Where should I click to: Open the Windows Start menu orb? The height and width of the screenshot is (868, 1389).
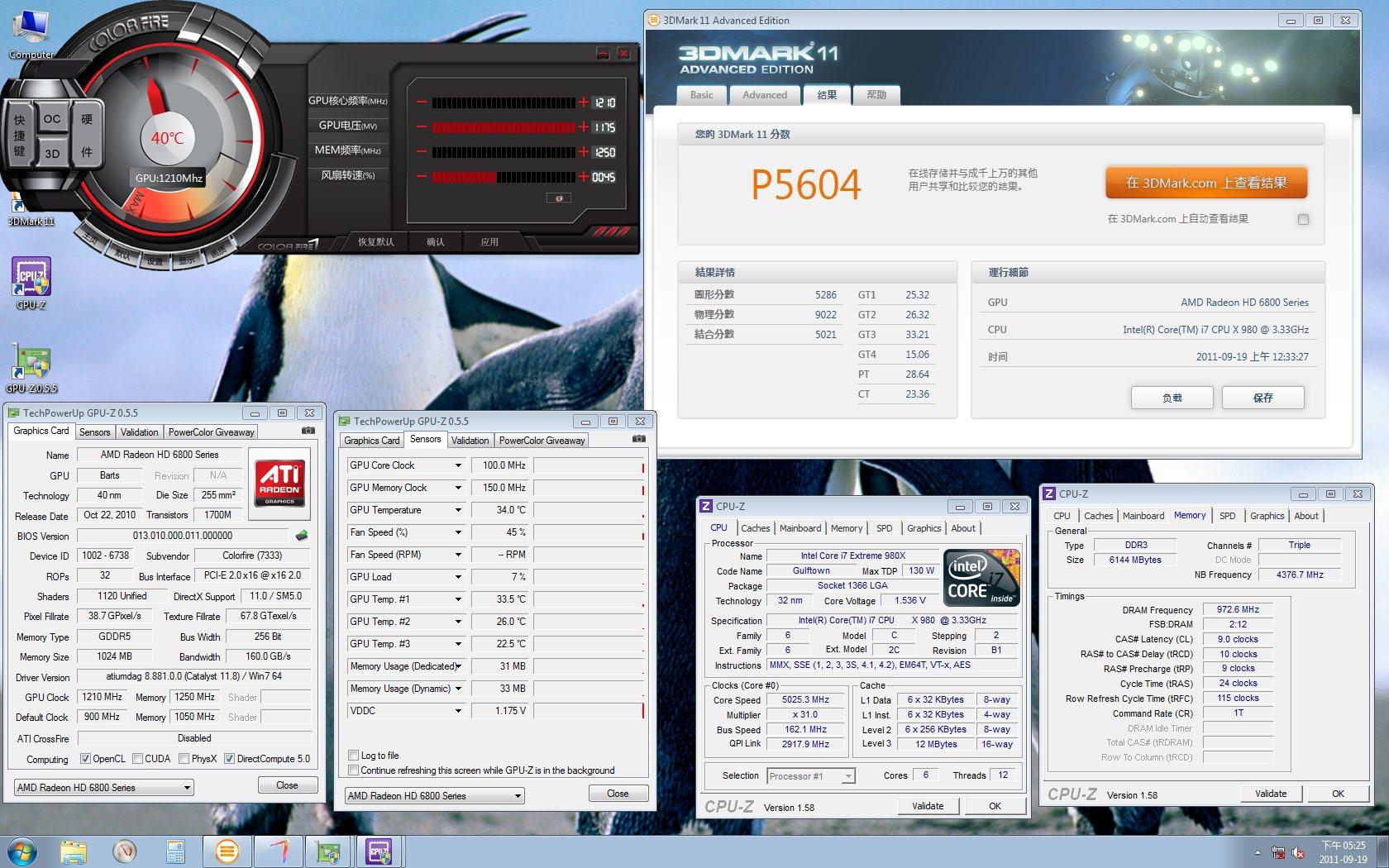tap(21, 851)
